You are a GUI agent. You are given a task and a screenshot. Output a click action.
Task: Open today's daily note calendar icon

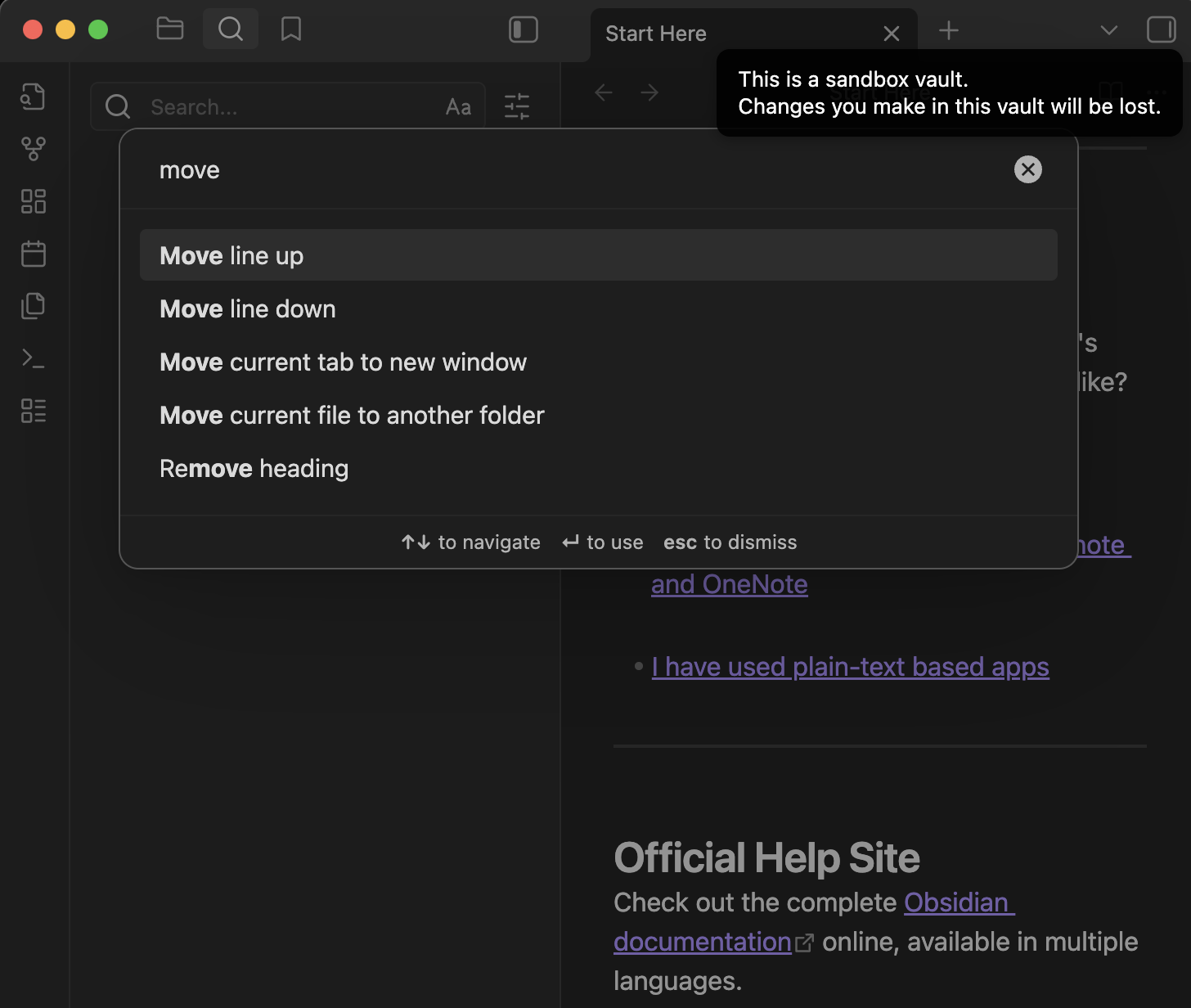click(x=33, y=254)
